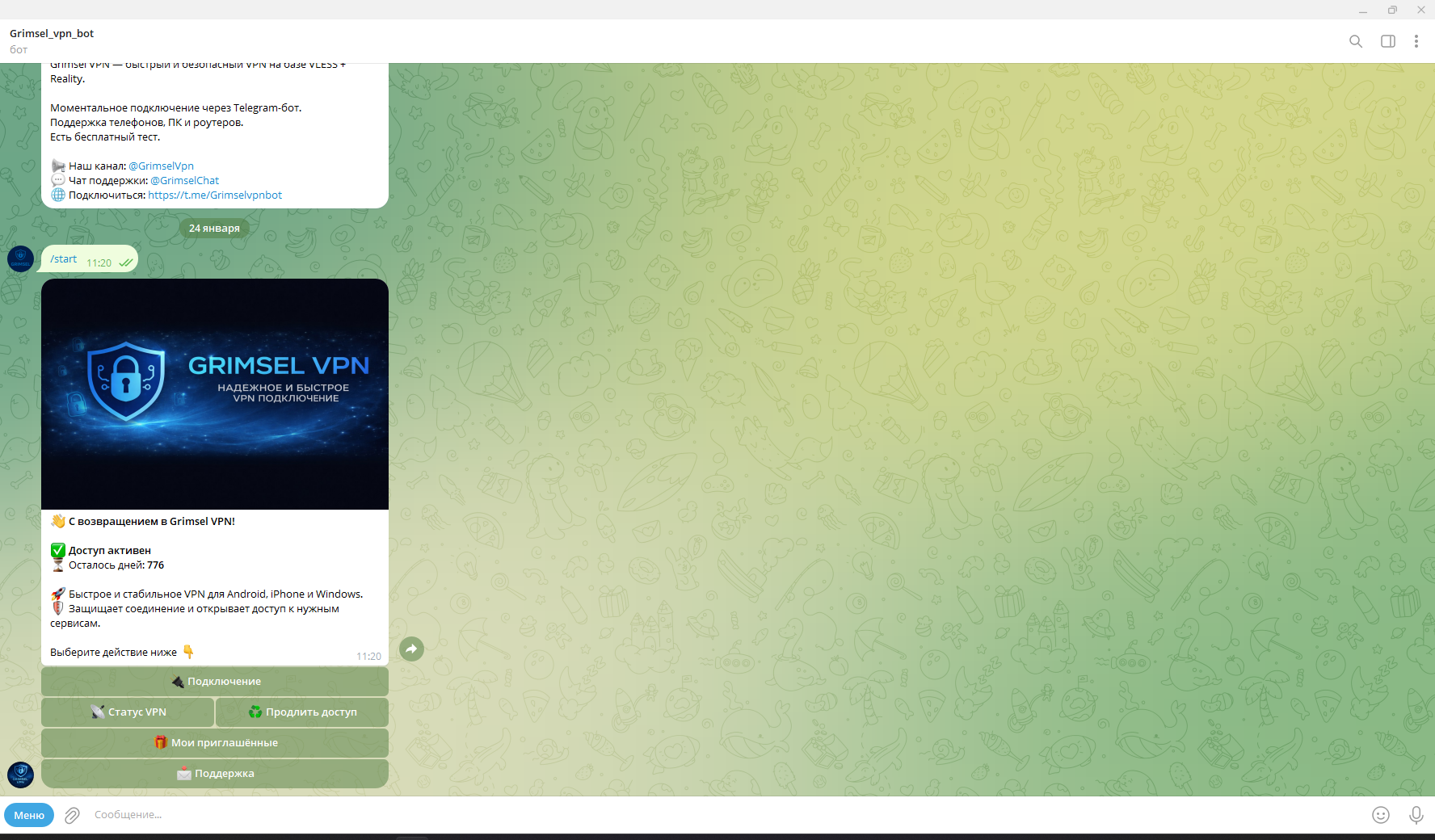Viewport: 1435px width, 840px height.
Task: Click the text 'Доступ активен'
Action: coord(110,551)
